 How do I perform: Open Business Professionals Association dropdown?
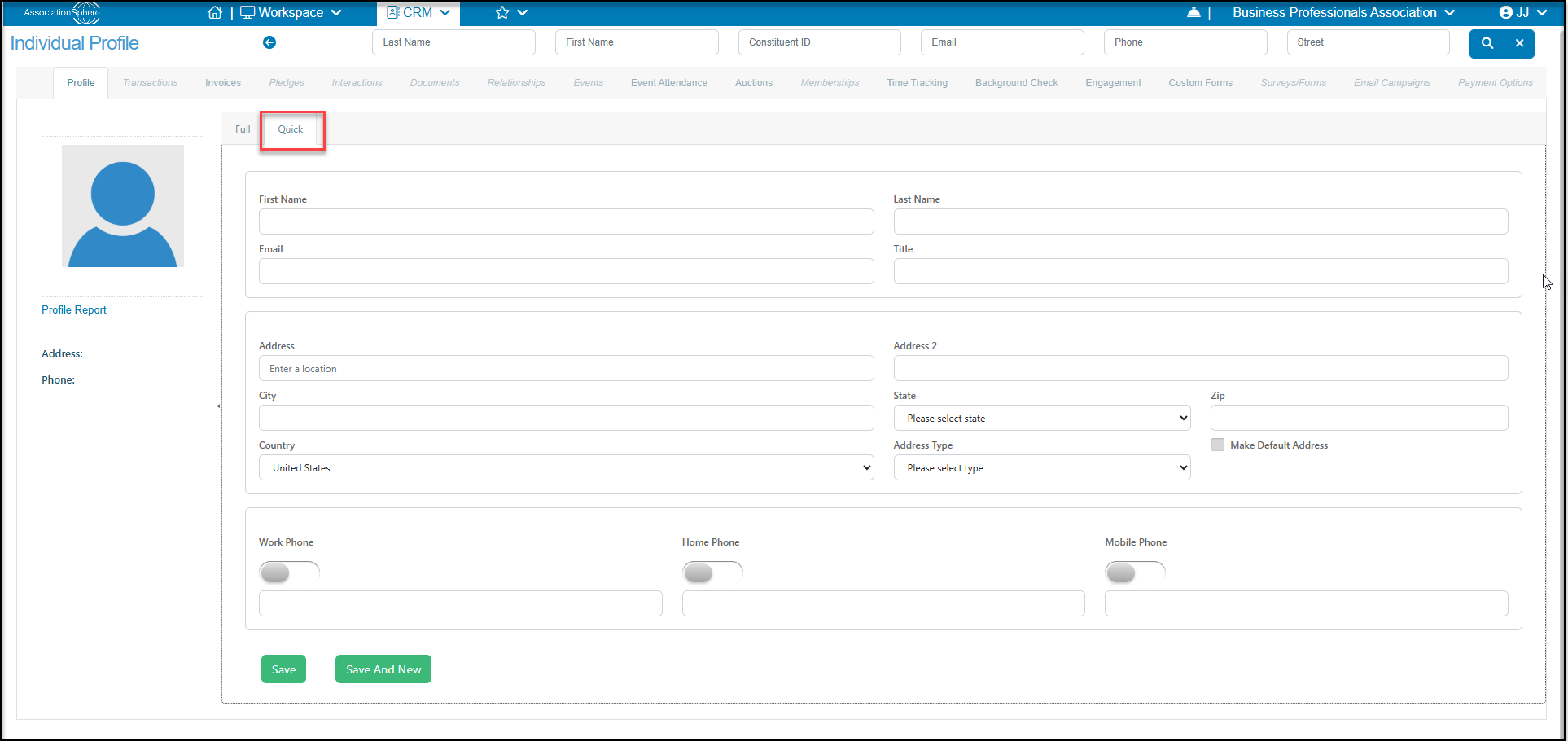(x=1343, y=13)
